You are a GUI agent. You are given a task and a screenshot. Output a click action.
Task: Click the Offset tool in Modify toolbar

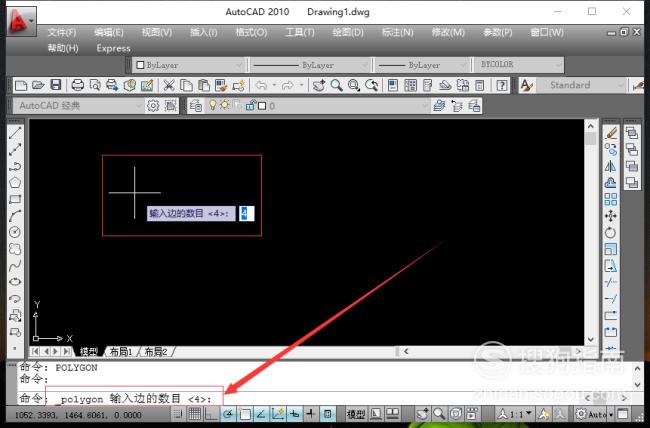611,182
